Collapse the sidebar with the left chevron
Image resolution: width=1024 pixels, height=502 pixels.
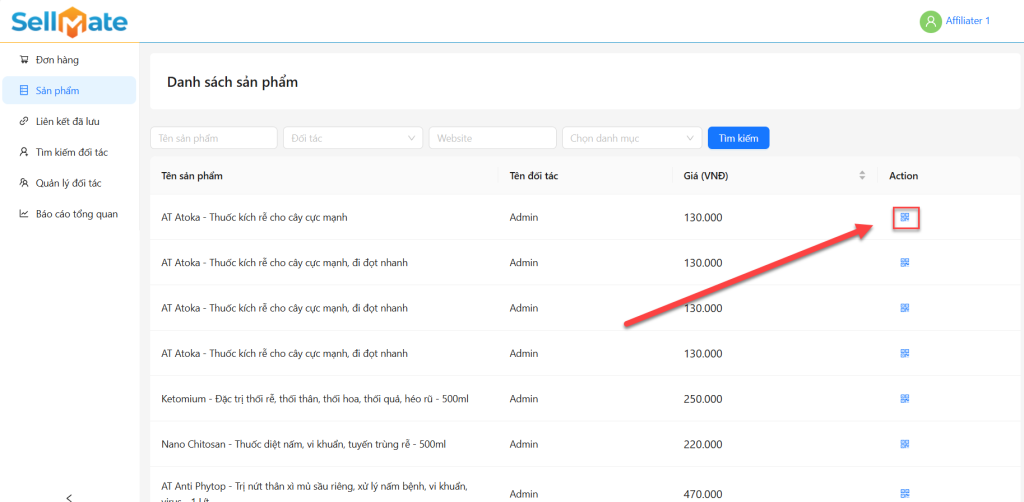pos(69,496)
